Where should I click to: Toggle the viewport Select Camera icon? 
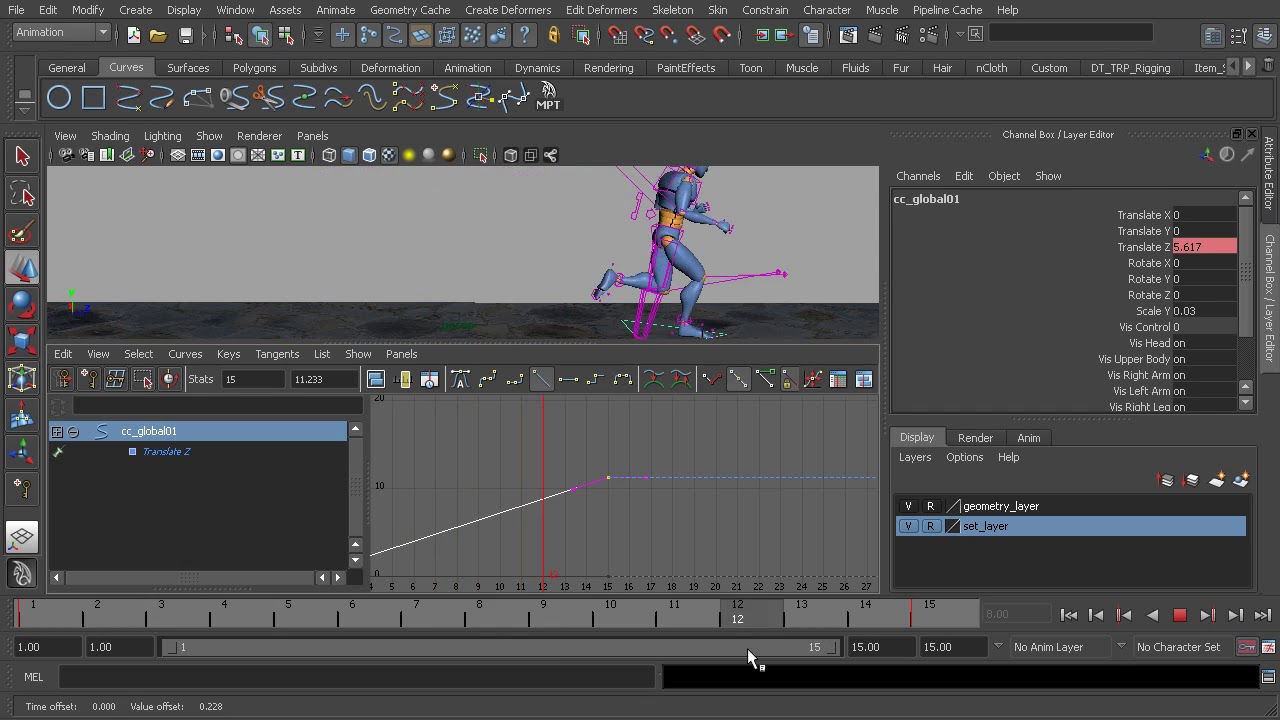[x=65, y=155]
